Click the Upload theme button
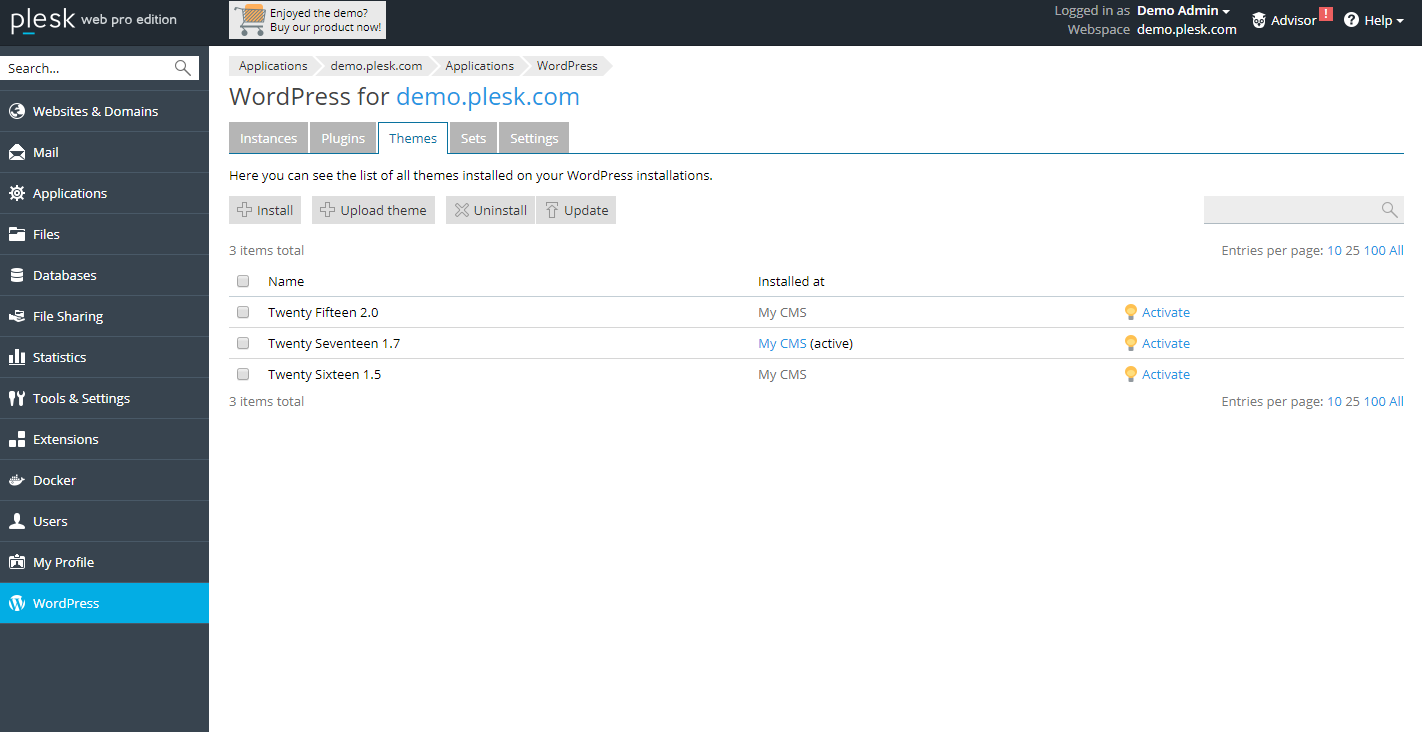 click(373, 210)
